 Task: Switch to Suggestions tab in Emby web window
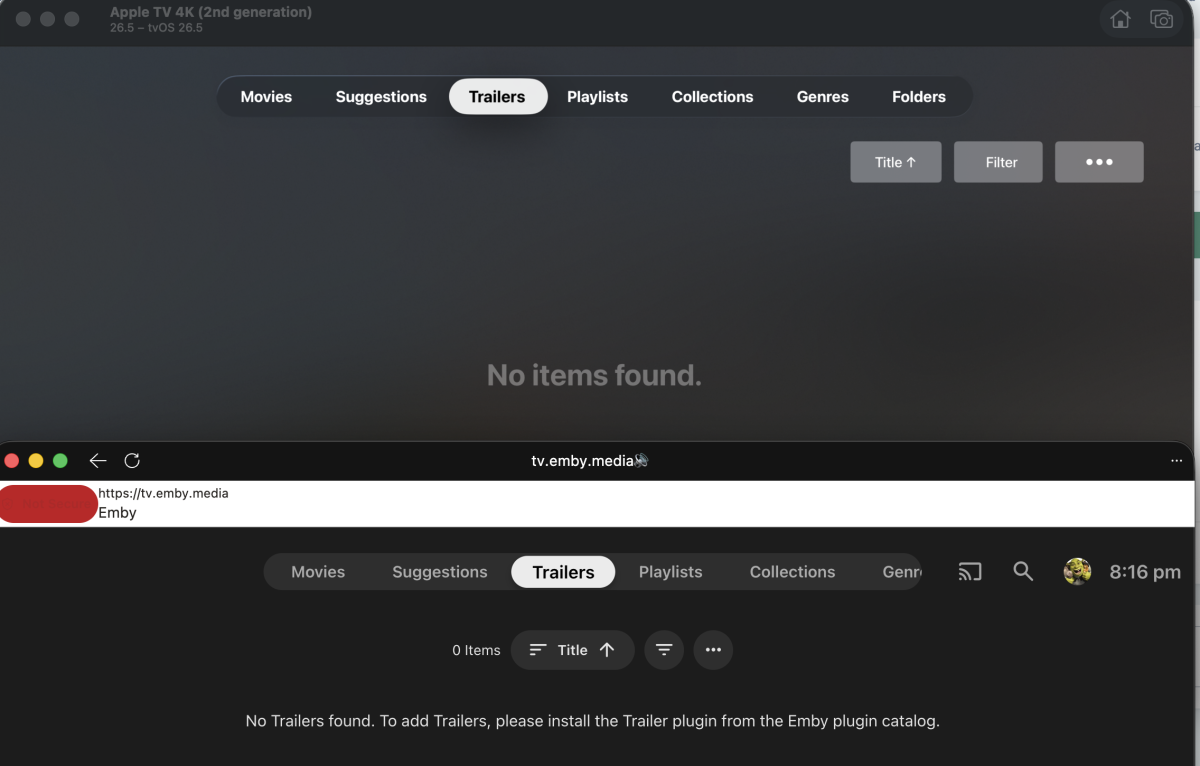point(440,572)
